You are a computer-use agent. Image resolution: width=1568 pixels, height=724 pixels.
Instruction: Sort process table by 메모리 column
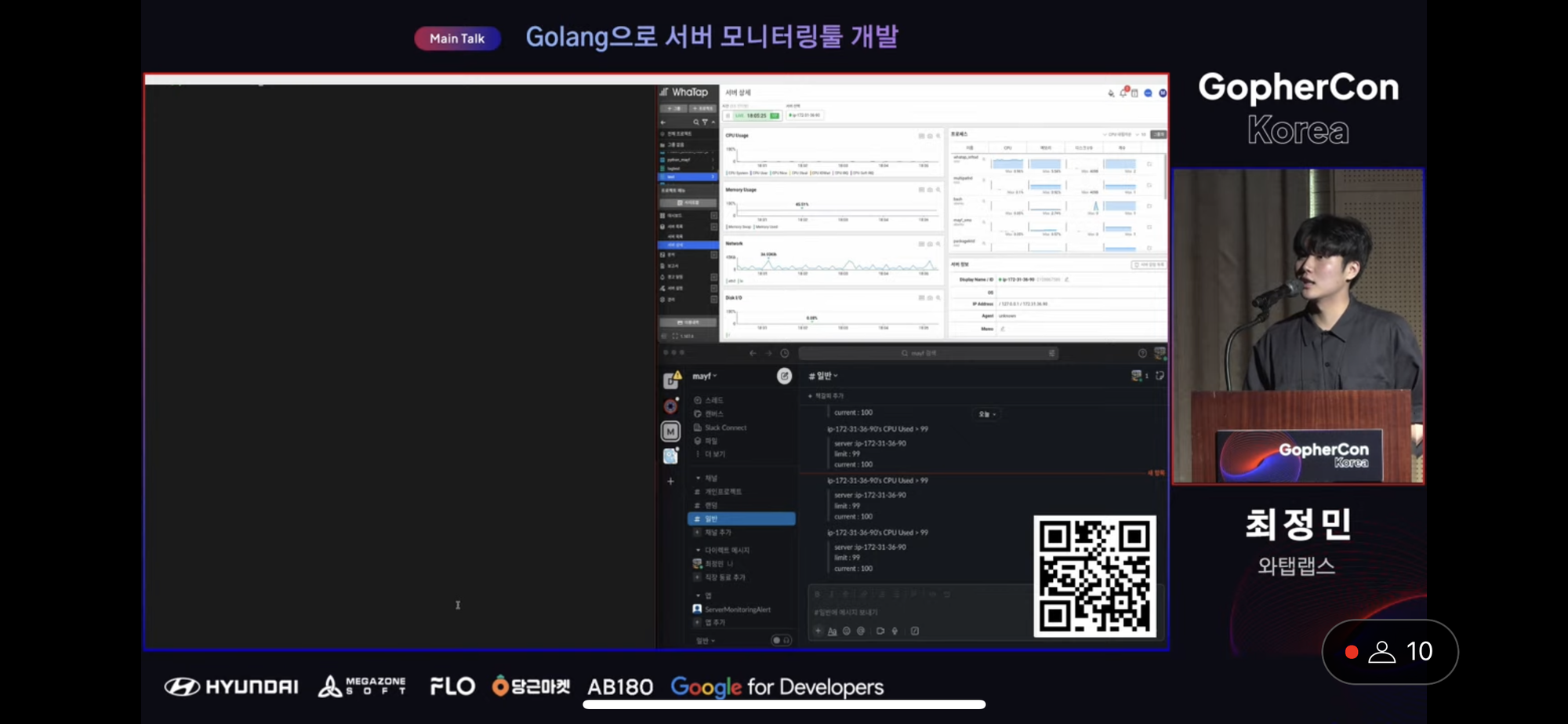click(1045, 147)
